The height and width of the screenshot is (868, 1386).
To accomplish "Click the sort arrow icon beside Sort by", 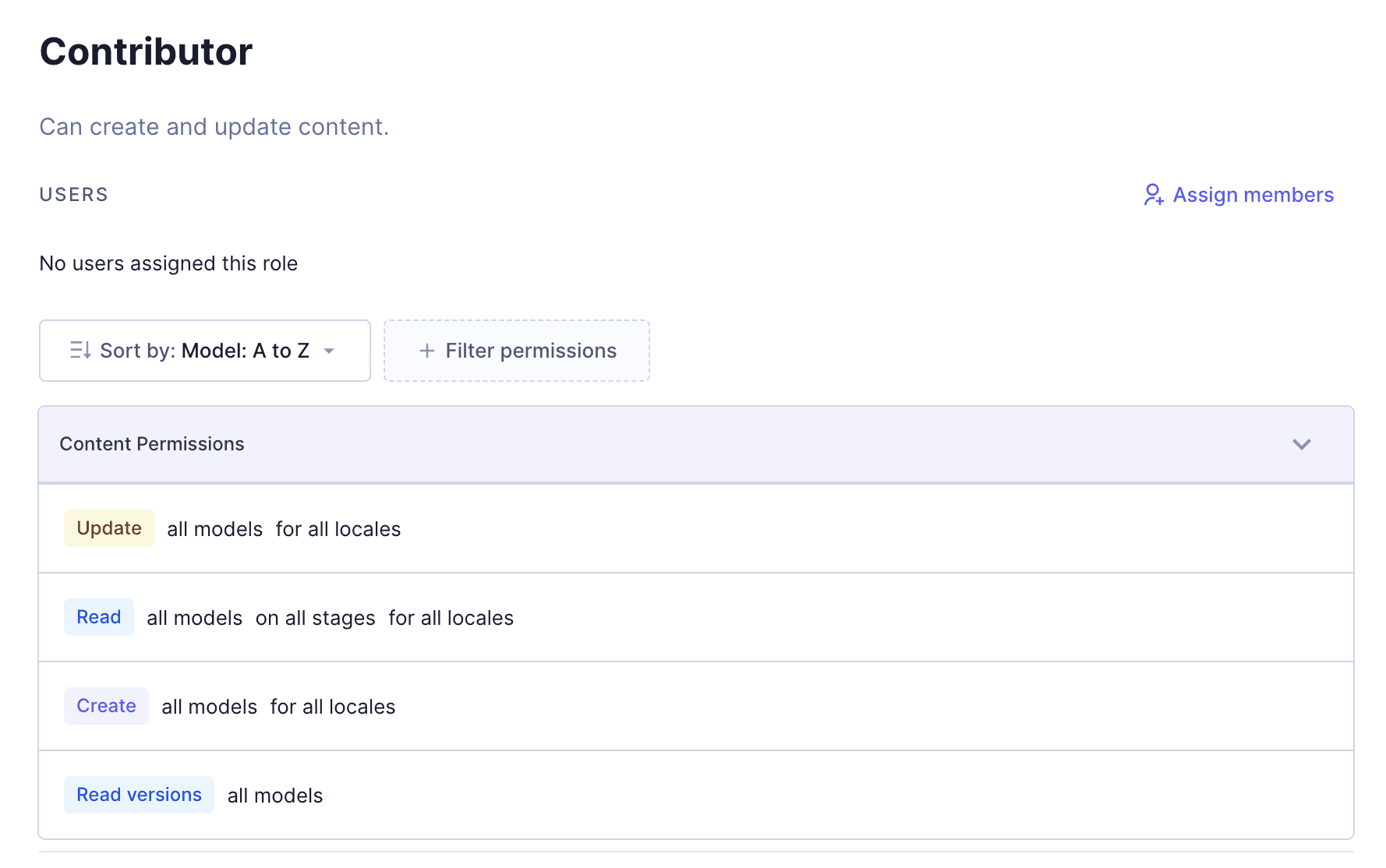I will point(80,351).
